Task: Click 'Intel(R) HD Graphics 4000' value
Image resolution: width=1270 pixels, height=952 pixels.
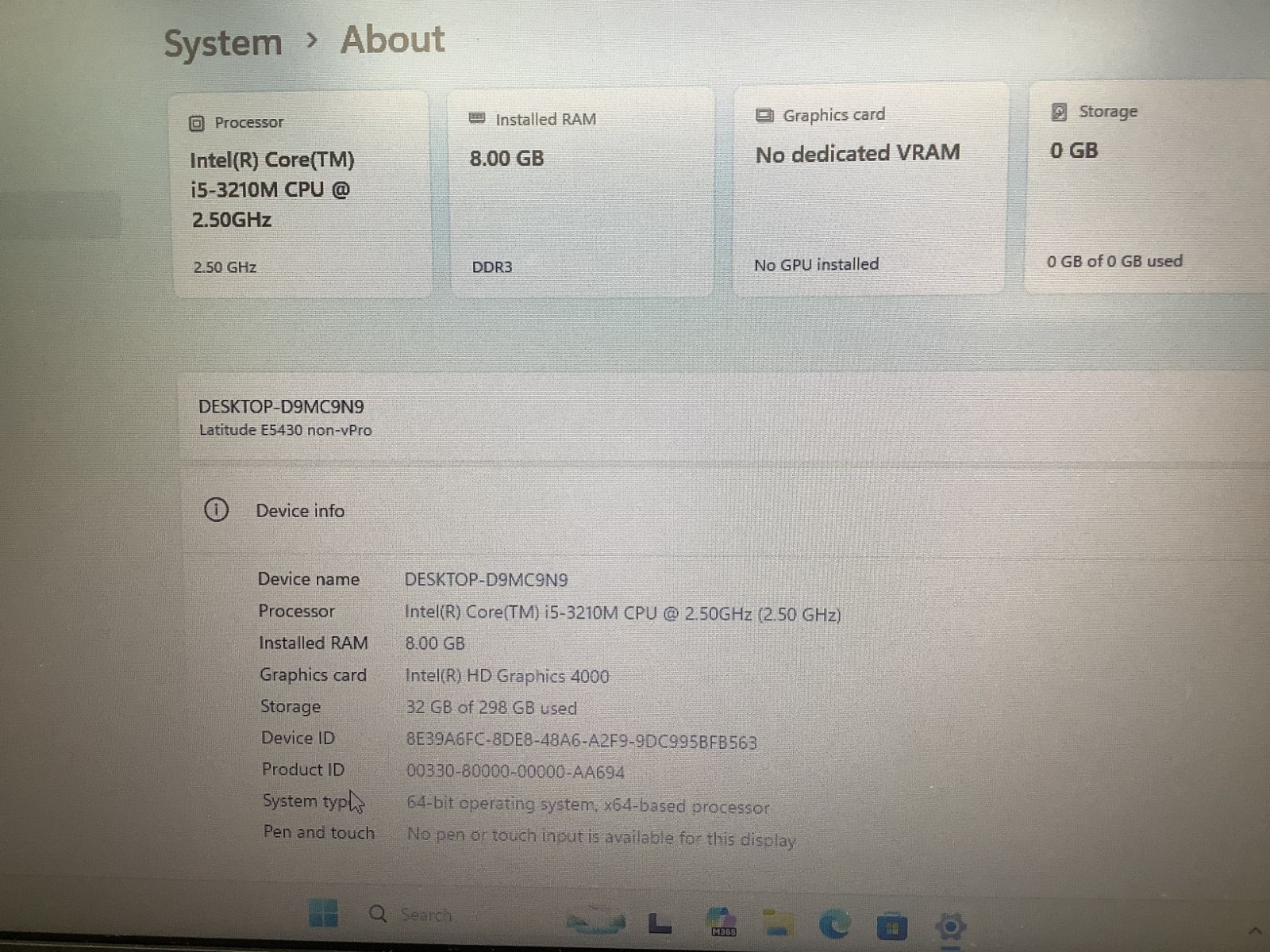Action: pos(507,676)
